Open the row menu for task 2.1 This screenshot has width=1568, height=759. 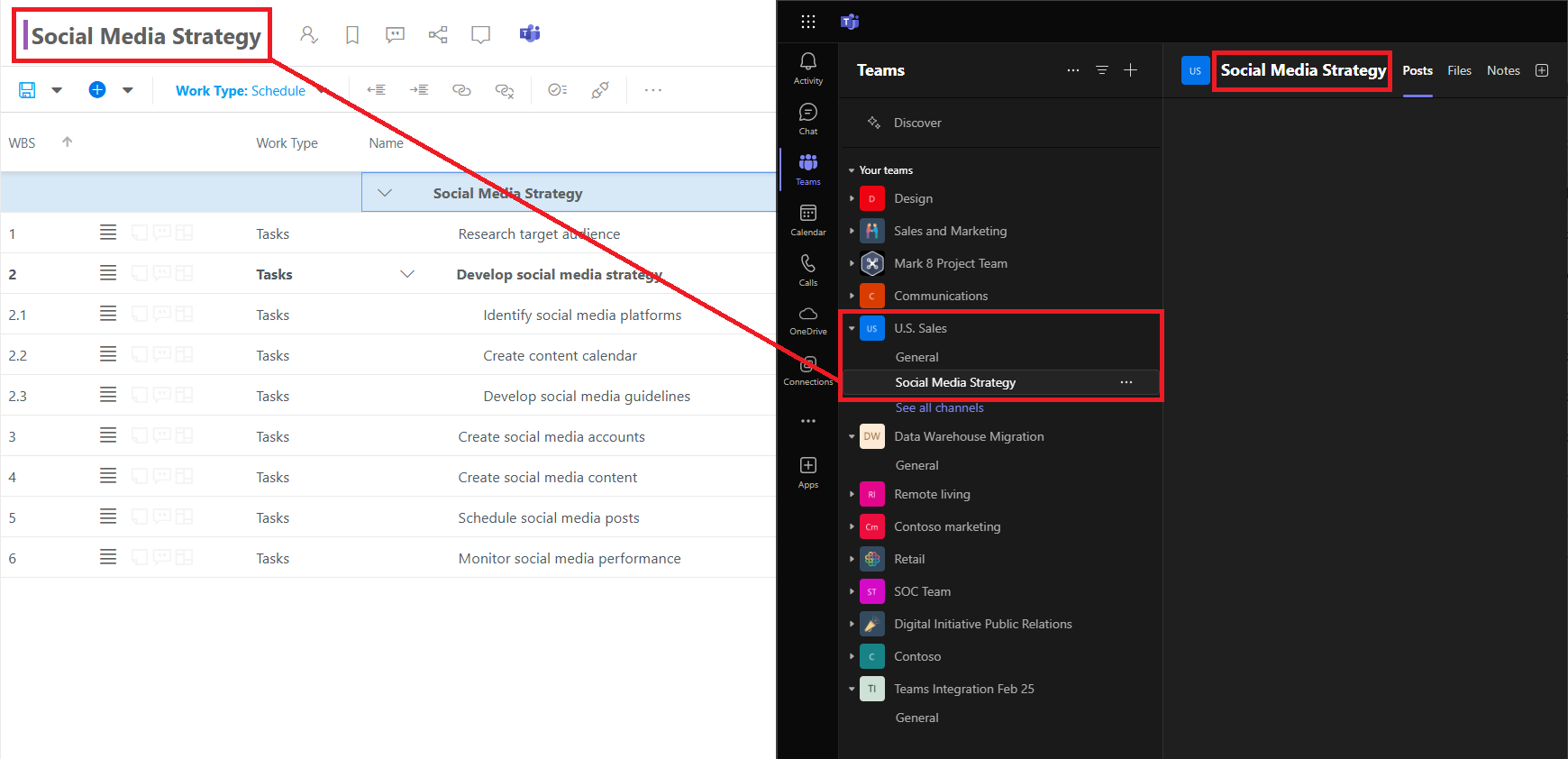pyautogui.click(x=108, y=314)
